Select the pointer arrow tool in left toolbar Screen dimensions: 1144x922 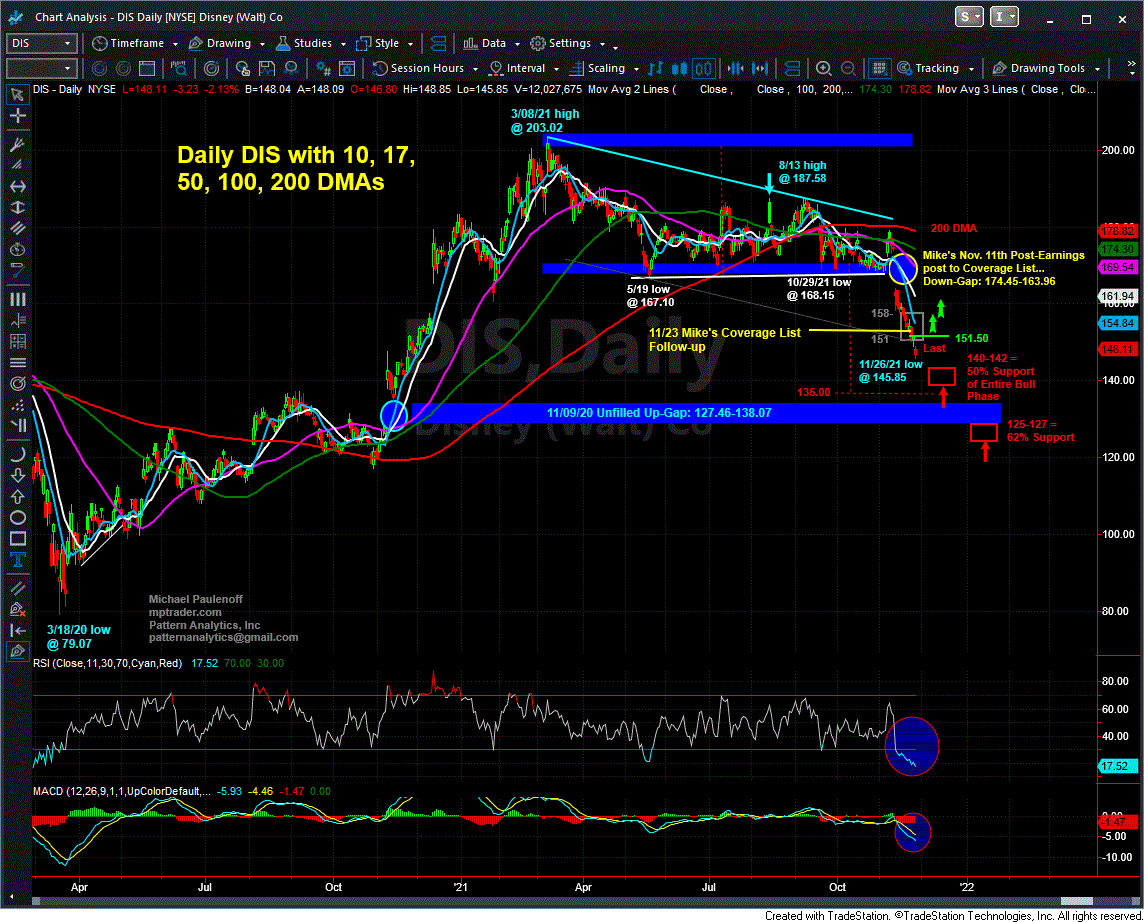coord(17,95)
